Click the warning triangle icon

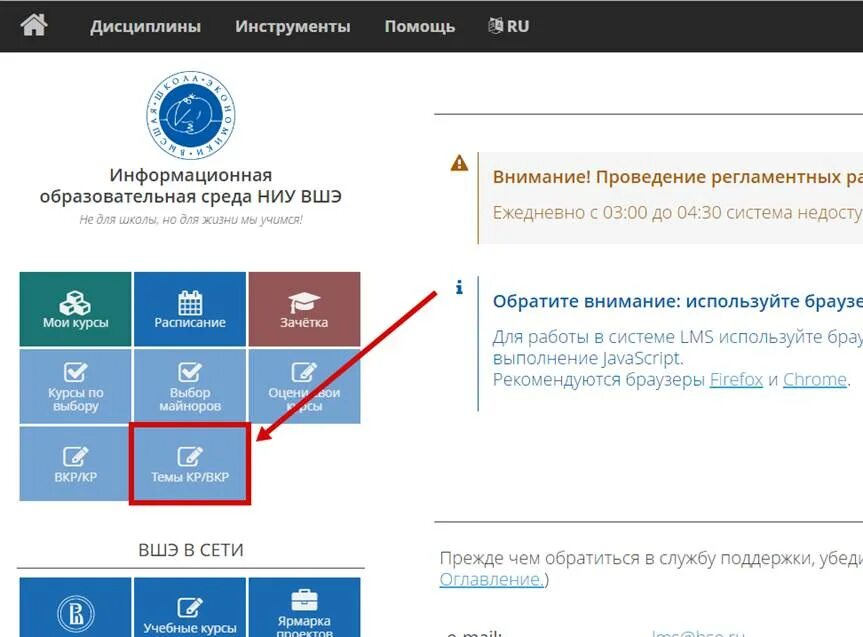459,163
